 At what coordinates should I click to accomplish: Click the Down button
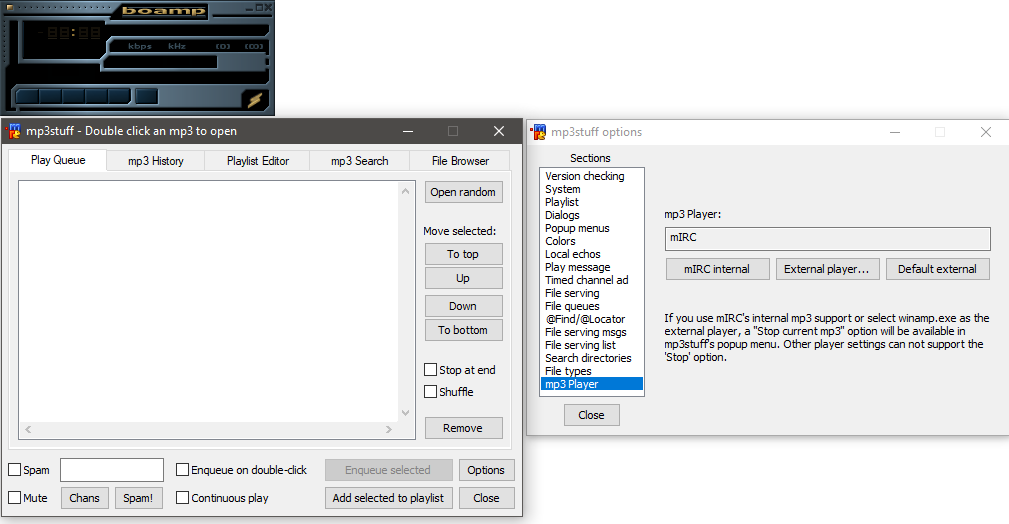pyautogui.click(x=463, y=306)
